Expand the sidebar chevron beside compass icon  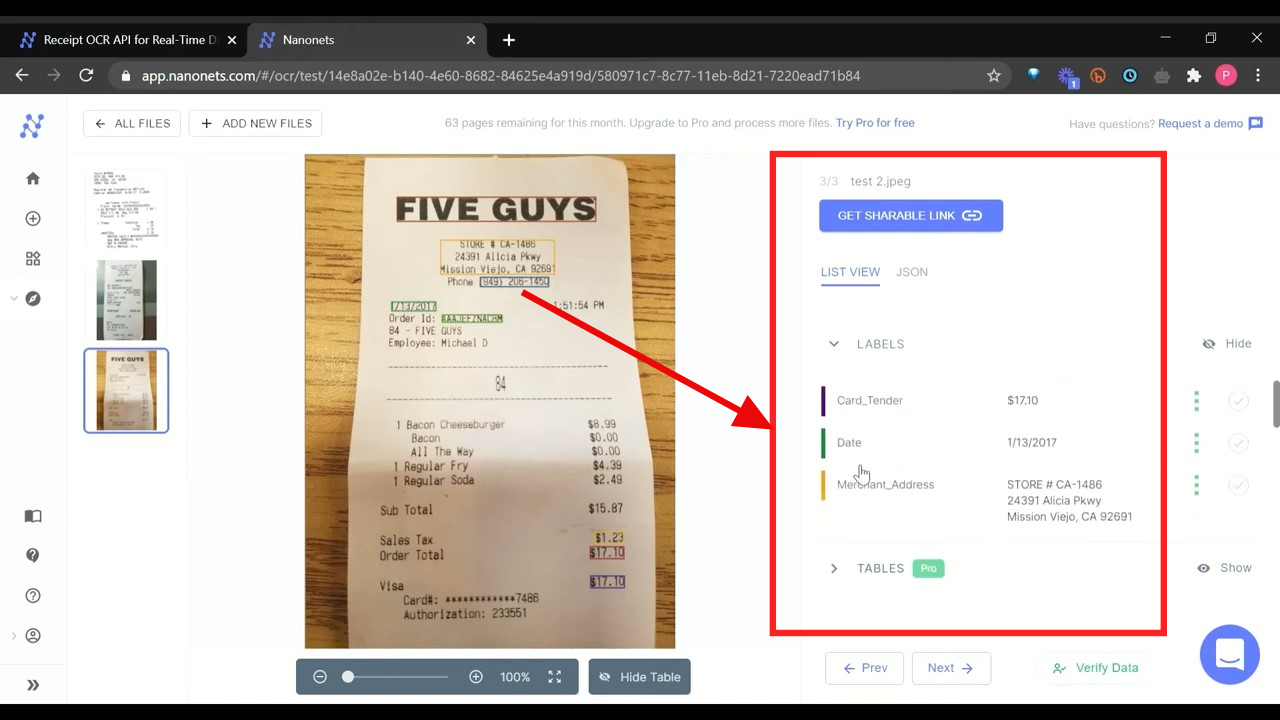point(13,299)
